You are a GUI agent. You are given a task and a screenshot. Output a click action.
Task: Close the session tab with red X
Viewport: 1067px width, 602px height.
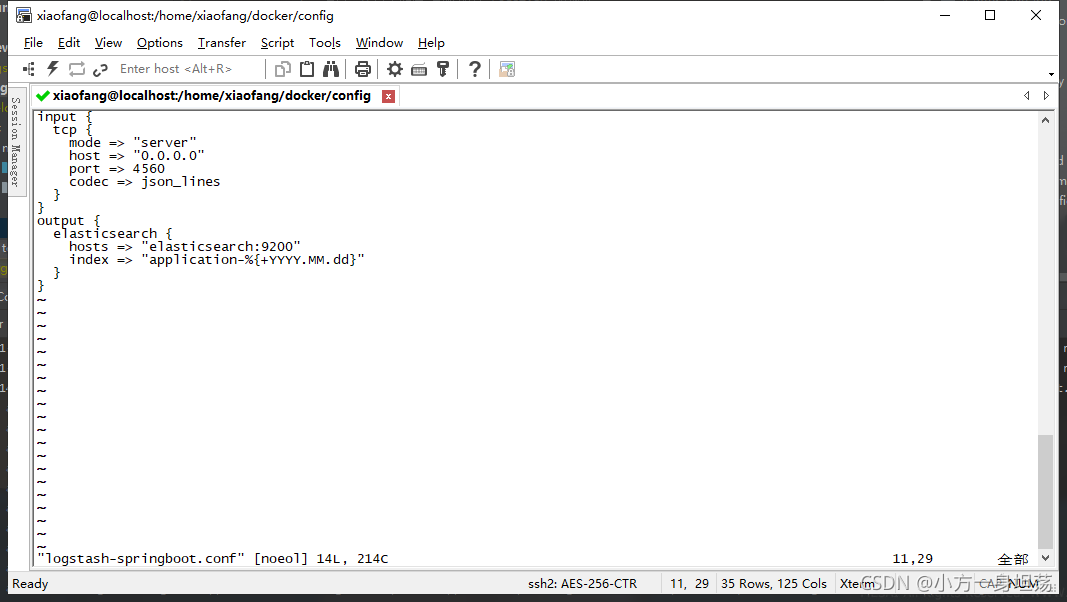[x=389, y=97]
